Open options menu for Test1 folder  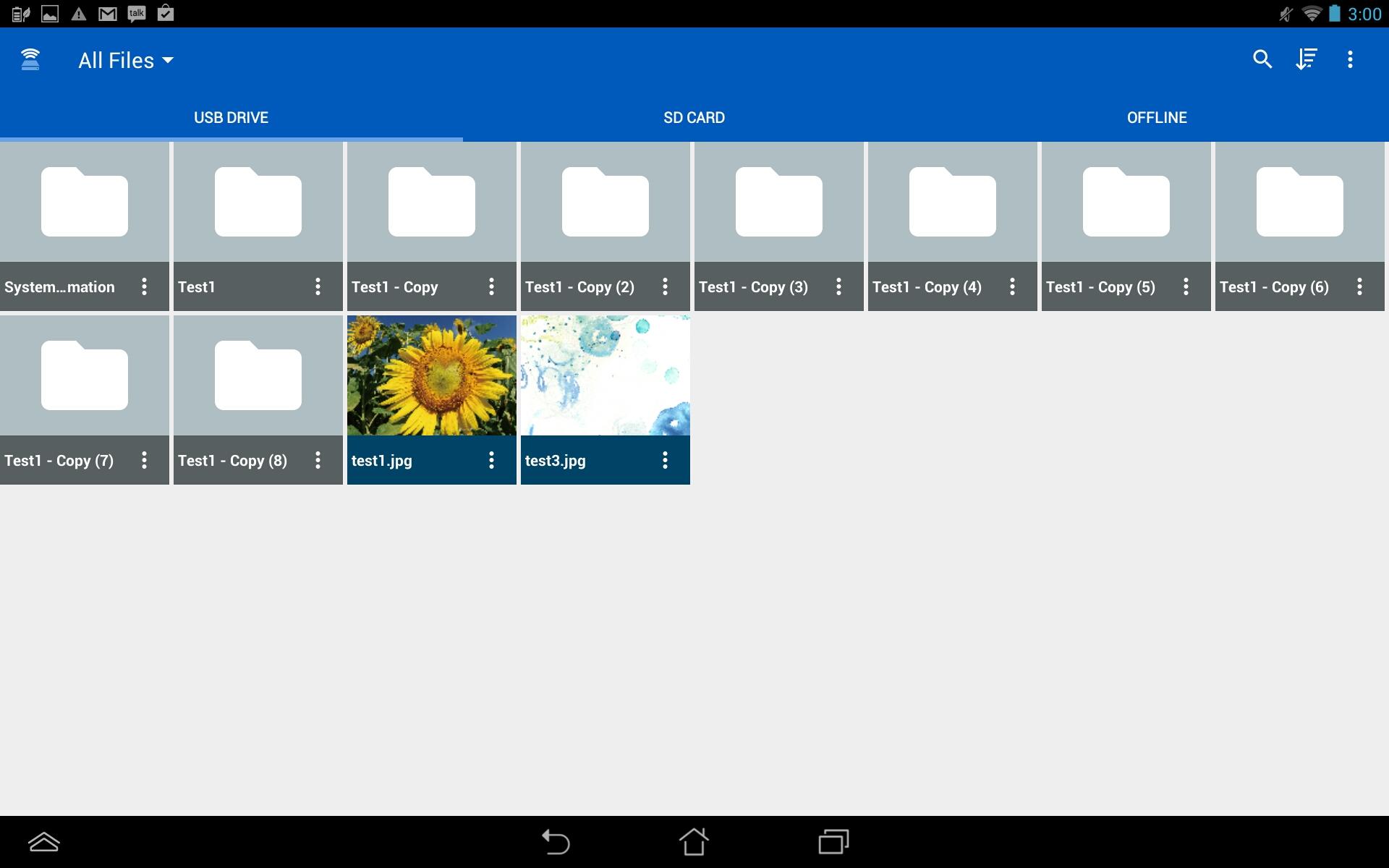point(318,286)
